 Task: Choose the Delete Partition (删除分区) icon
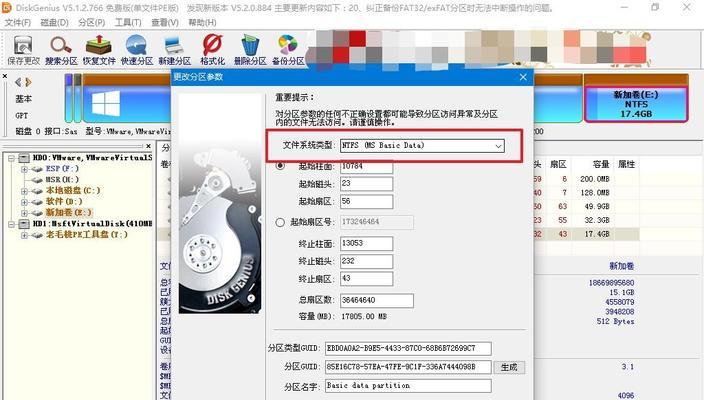click(250, 50)
